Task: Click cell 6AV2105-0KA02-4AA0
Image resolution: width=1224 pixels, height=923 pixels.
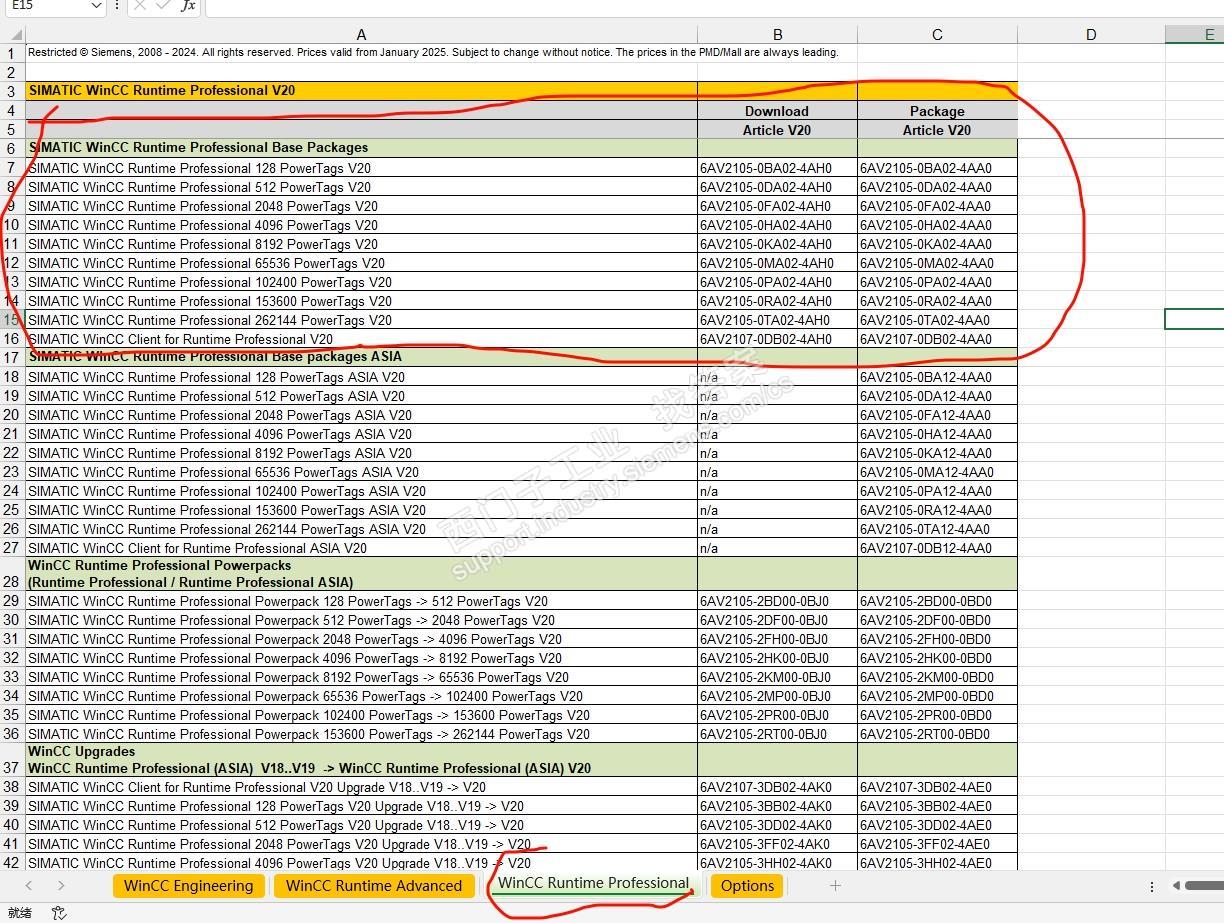Action: [x=937, y=244]
